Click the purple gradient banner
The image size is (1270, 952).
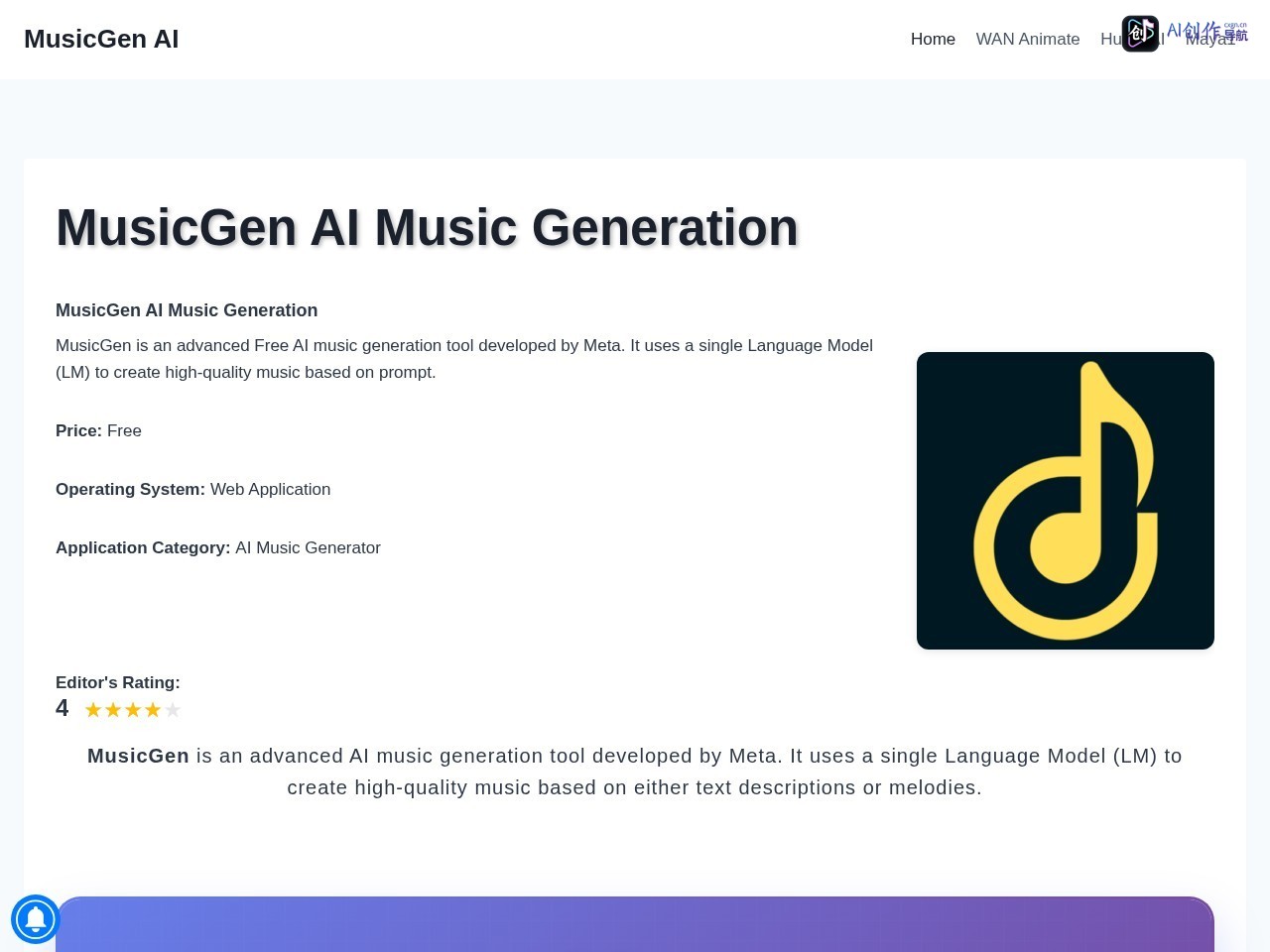[x=635, y=924]
